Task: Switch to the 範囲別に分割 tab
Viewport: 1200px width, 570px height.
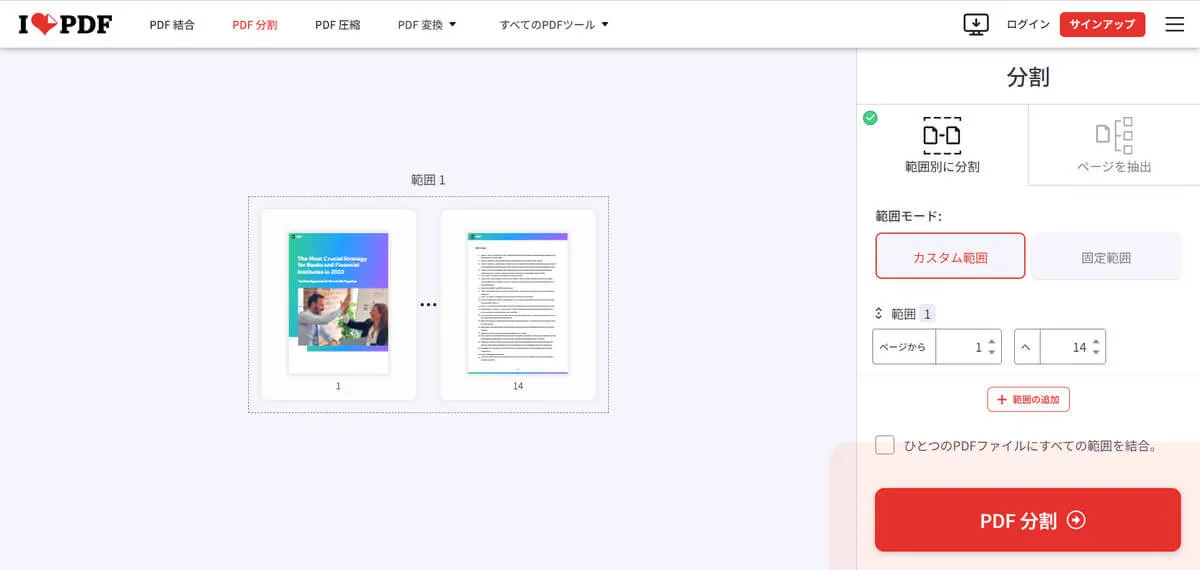Action: point(942,145)
